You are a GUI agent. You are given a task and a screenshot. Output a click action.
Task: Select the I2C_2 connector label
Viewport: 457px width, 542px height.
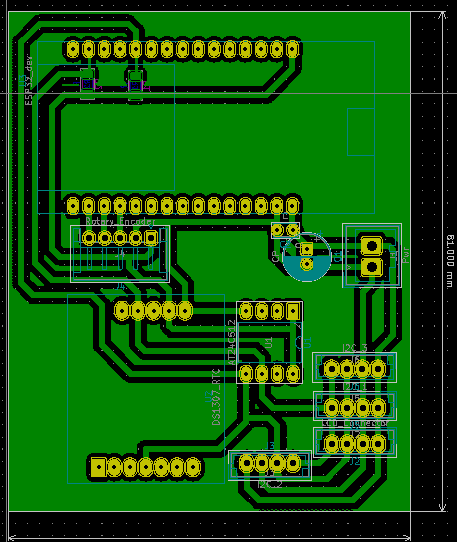[x=270, y=485]
